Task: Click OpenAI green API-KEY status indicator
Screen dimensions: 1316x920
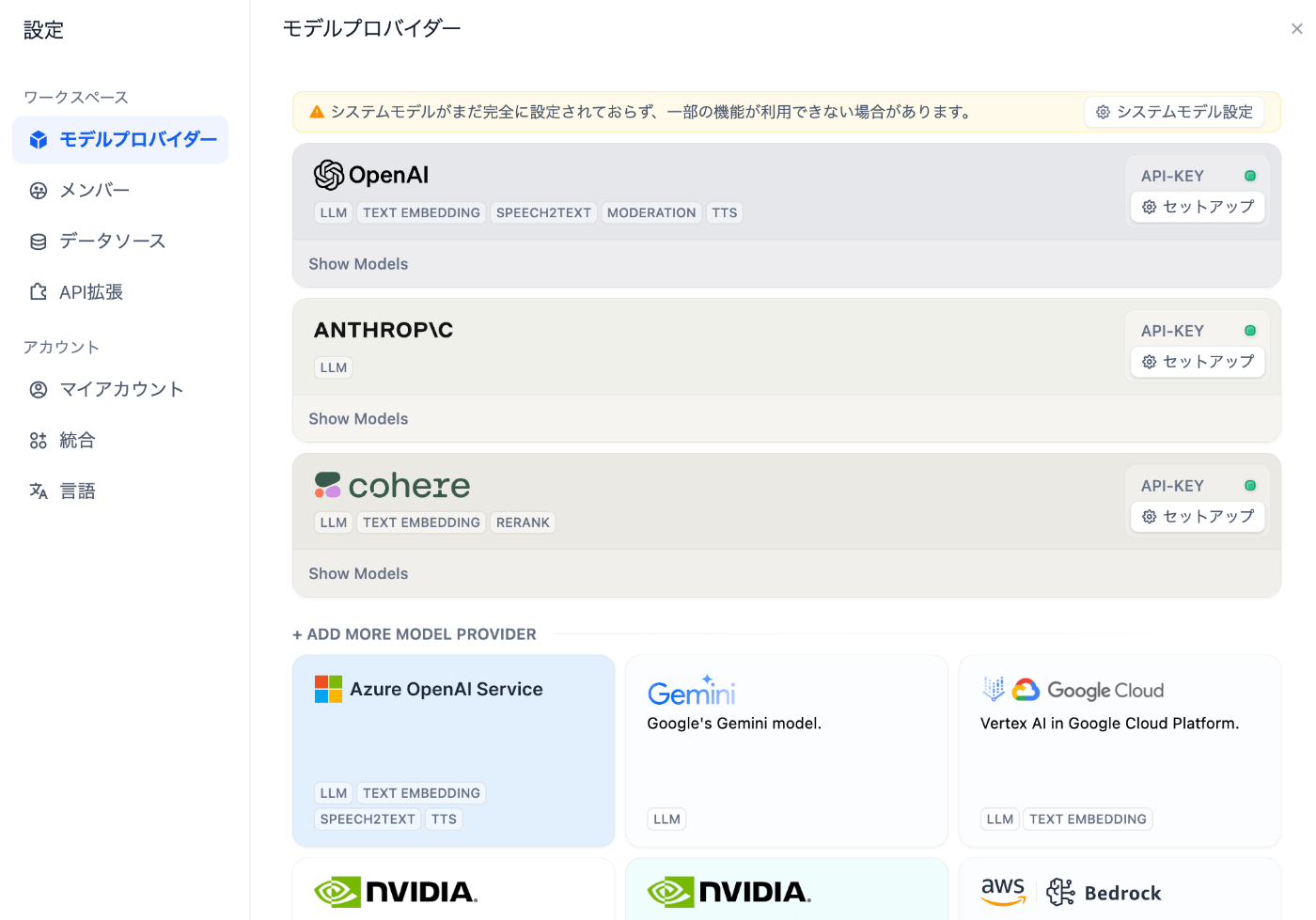Action: click(1250, 176)
